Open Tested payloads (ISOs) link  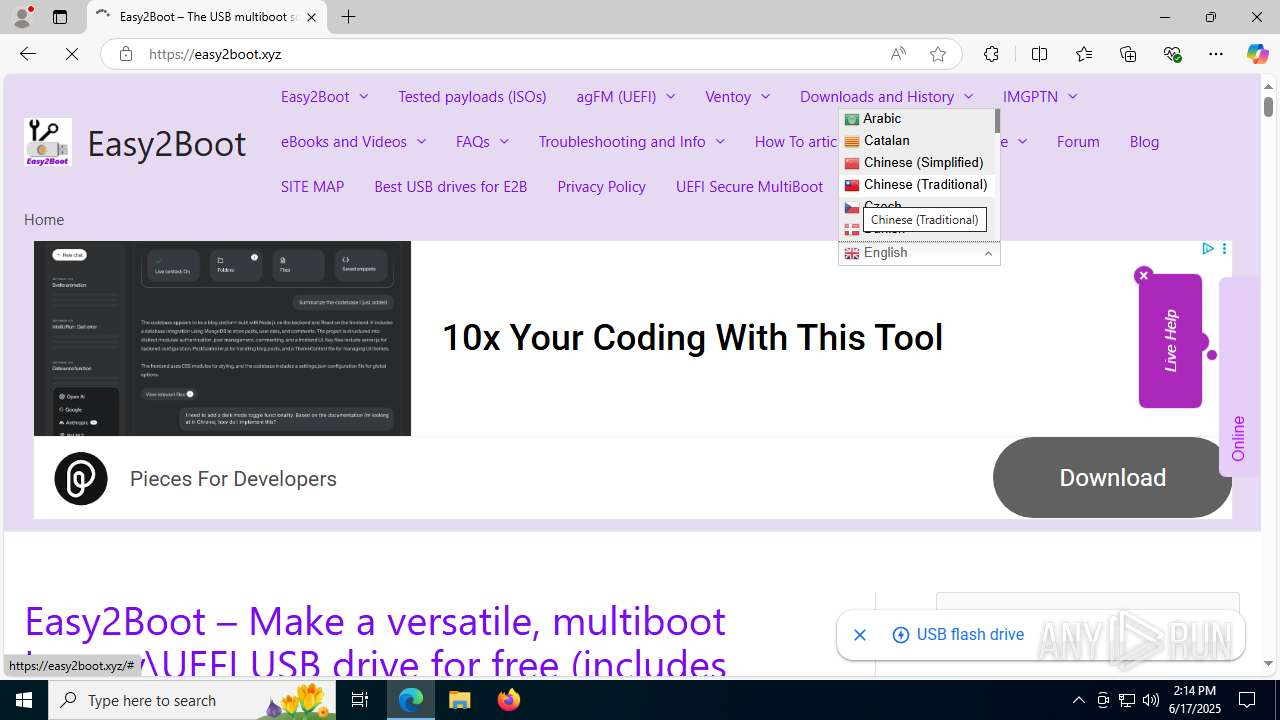pyautogui.click(x=472, y=96)
